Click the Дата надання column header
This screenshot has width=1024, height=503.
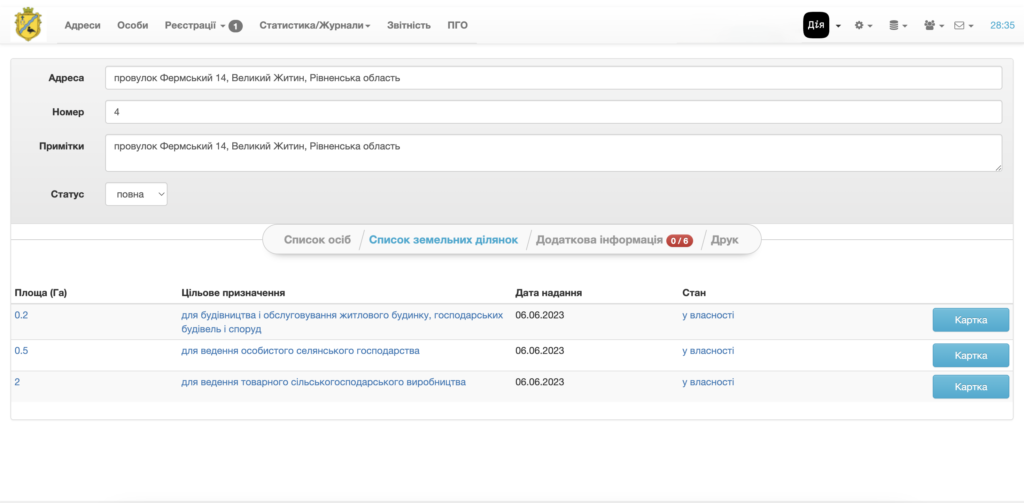click(x=549, y=293)
